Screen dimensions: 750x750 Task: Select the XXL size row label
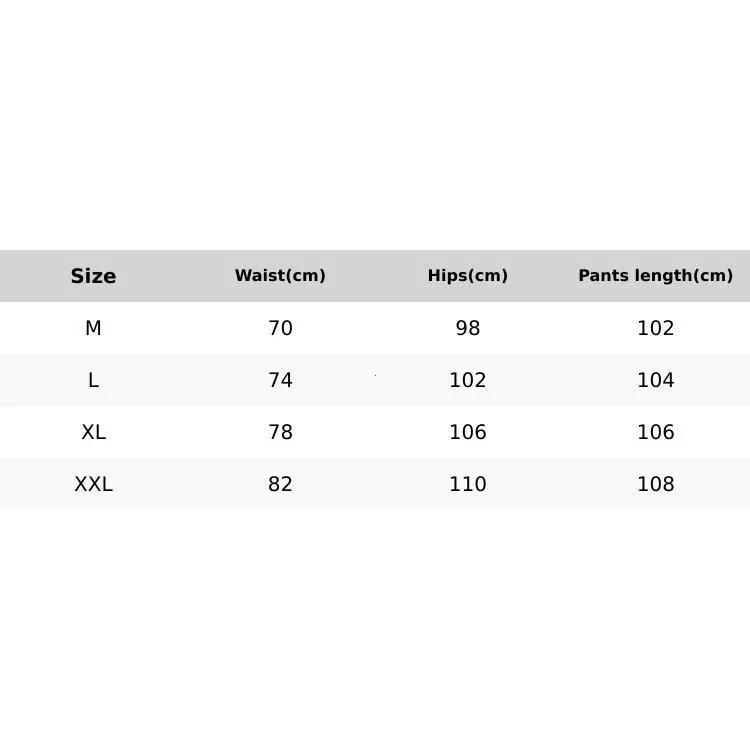point(93,484)
